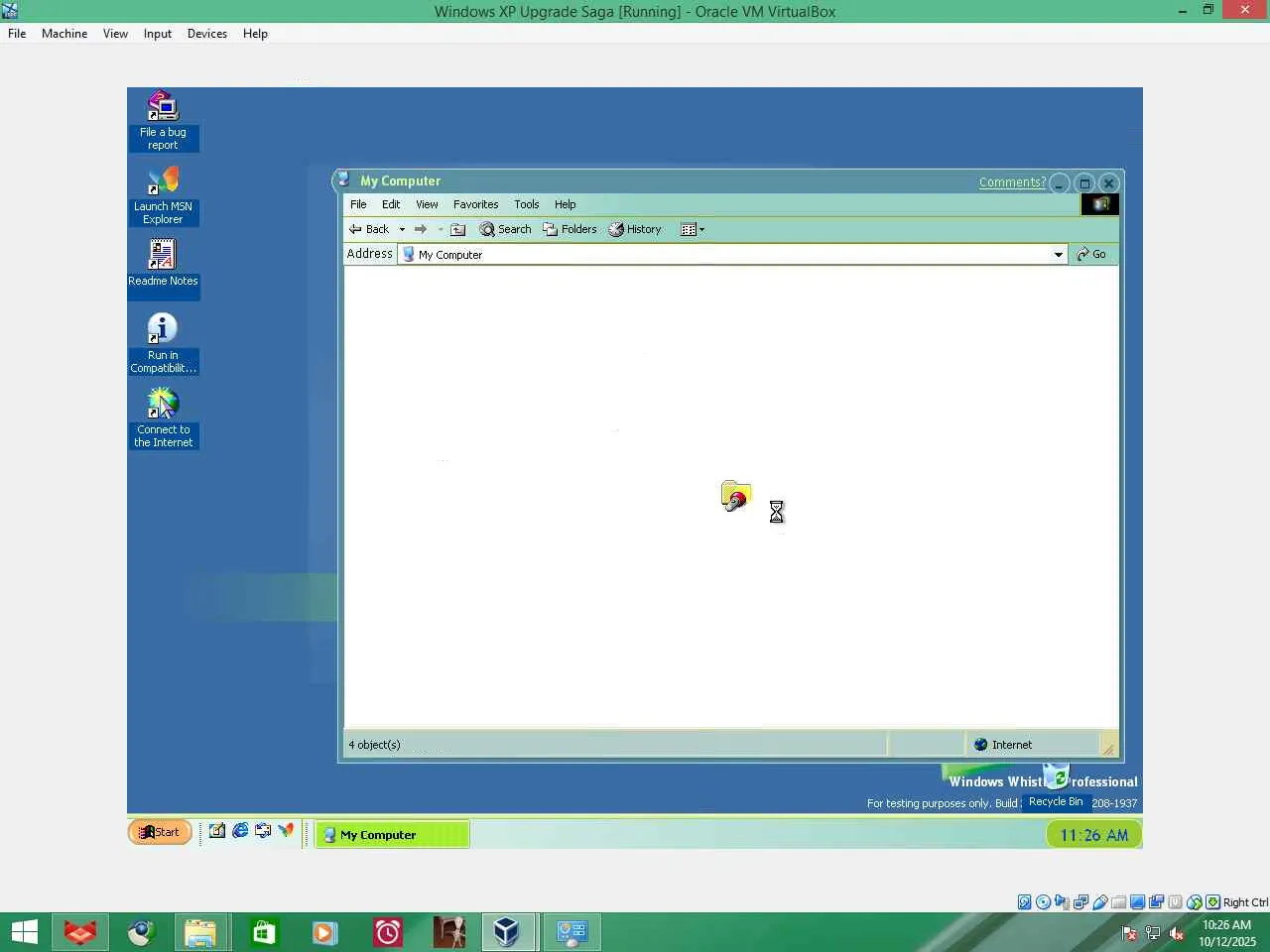Screen dimensions: 1270x952
Task: Click the folder icon in the file pane
Action: point(736,495)
